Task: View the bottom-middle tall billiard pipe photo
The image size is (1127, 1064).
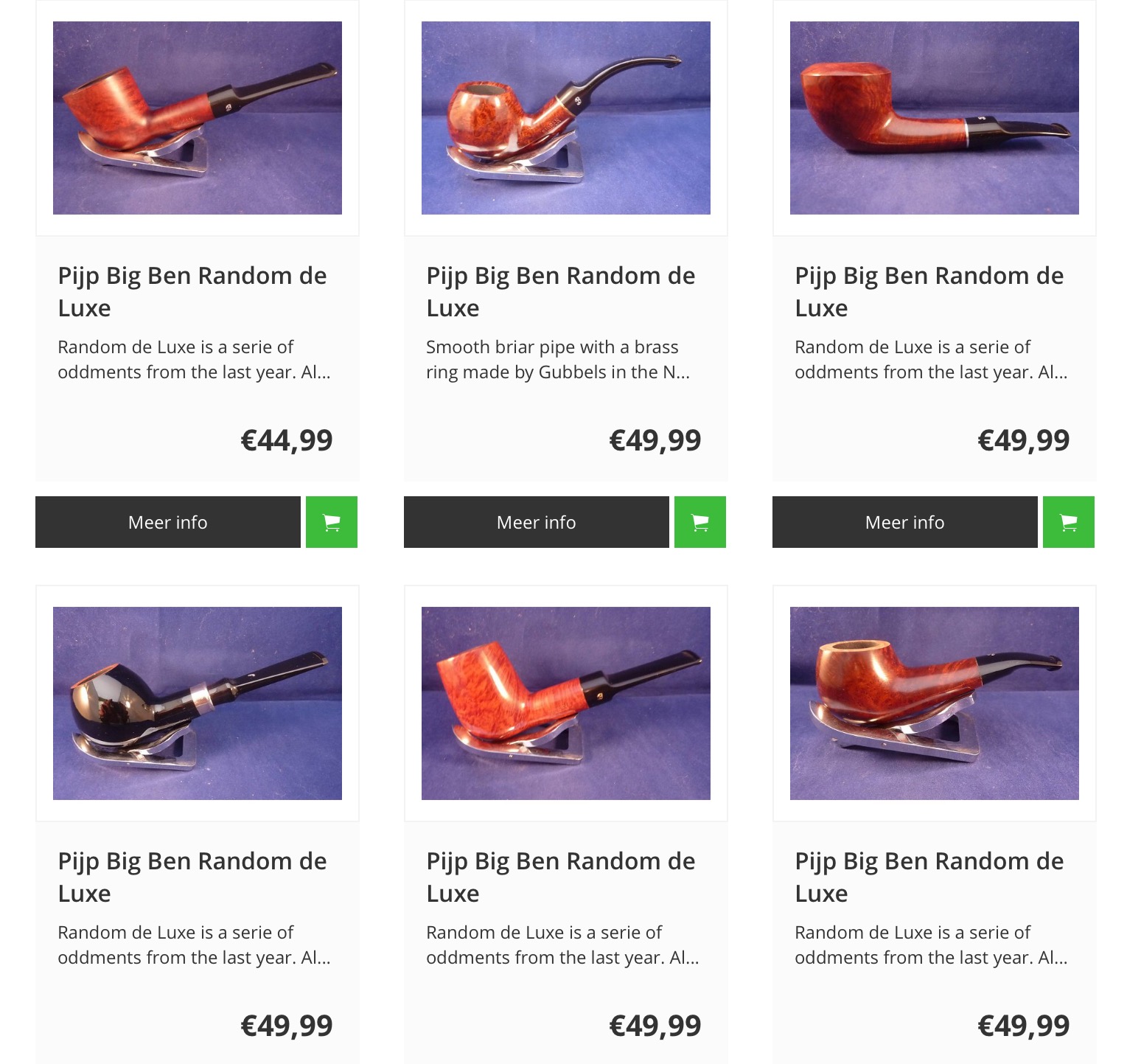Action: tap(566, 703)
